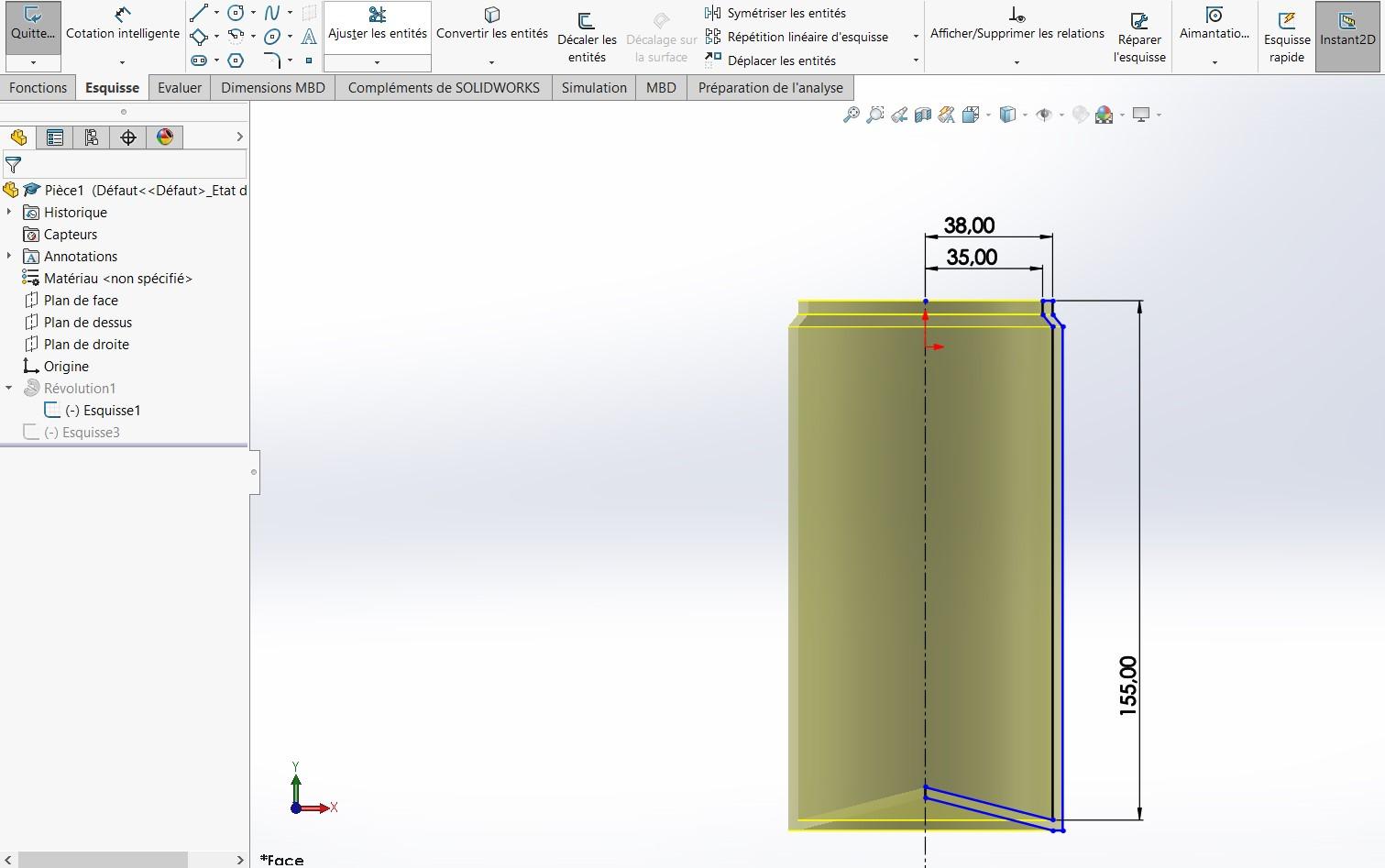The image size is (1385, 868).
Task: Expand more feature manager tabs chevron
Action: tap(239, 137)
